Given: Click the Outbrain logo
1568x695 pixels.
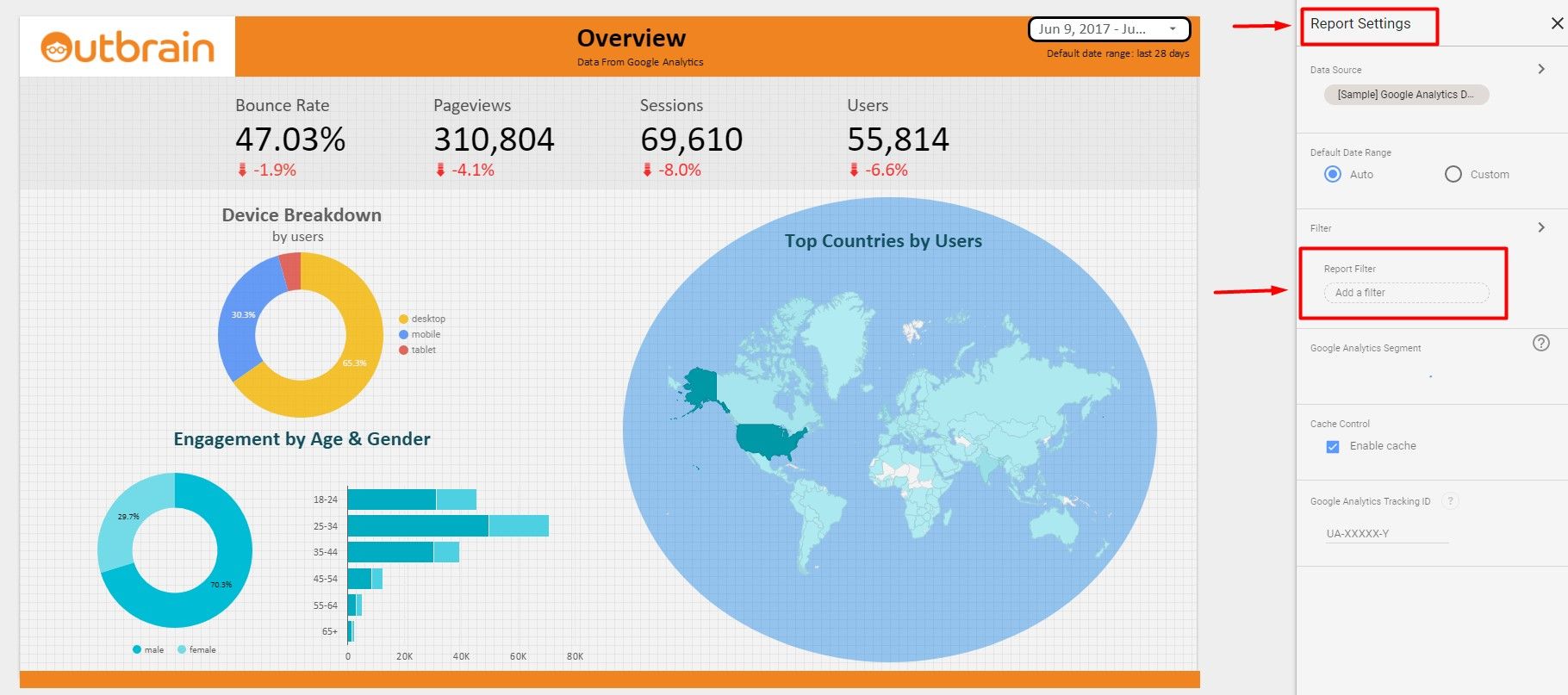Looking at the screenshot, I should (x=128, y=47).
